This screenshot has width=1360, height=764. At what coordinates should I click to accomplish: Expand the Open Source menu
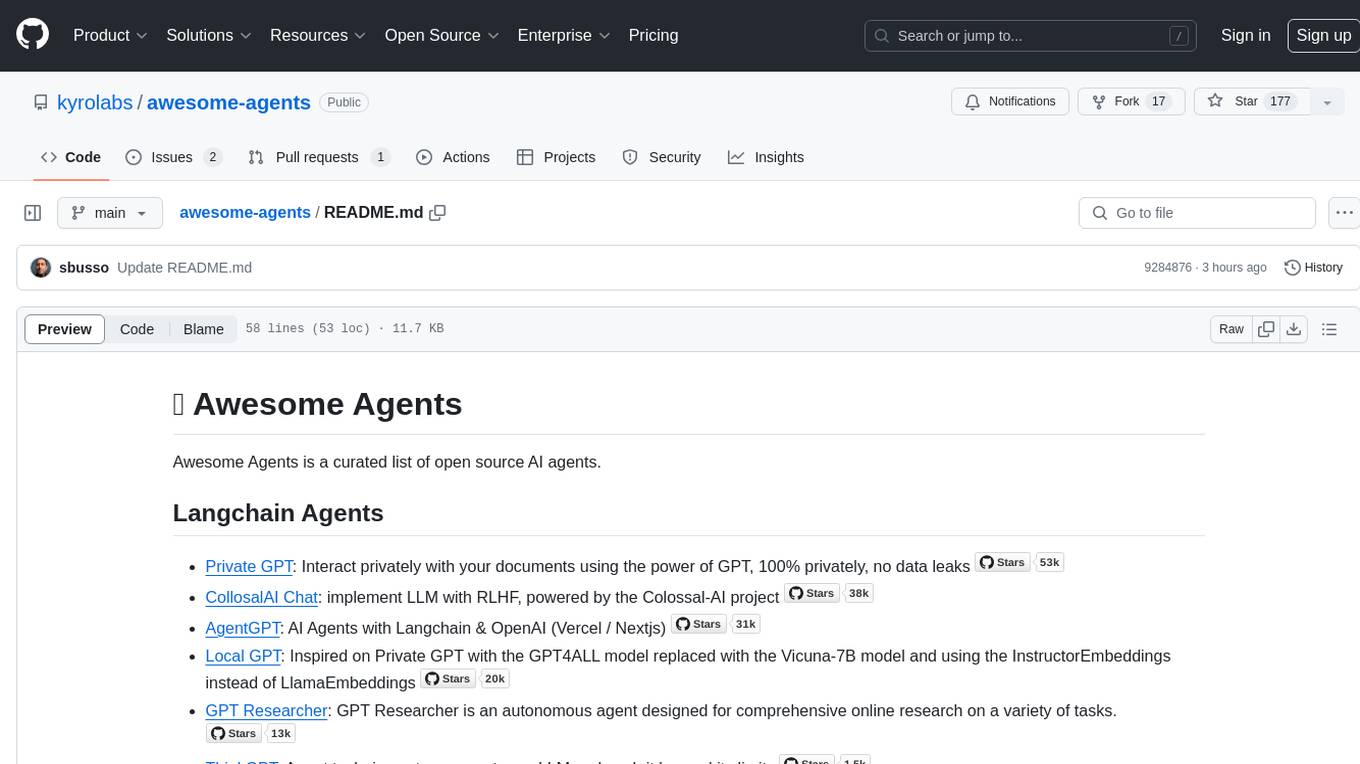tap(441, 35)
